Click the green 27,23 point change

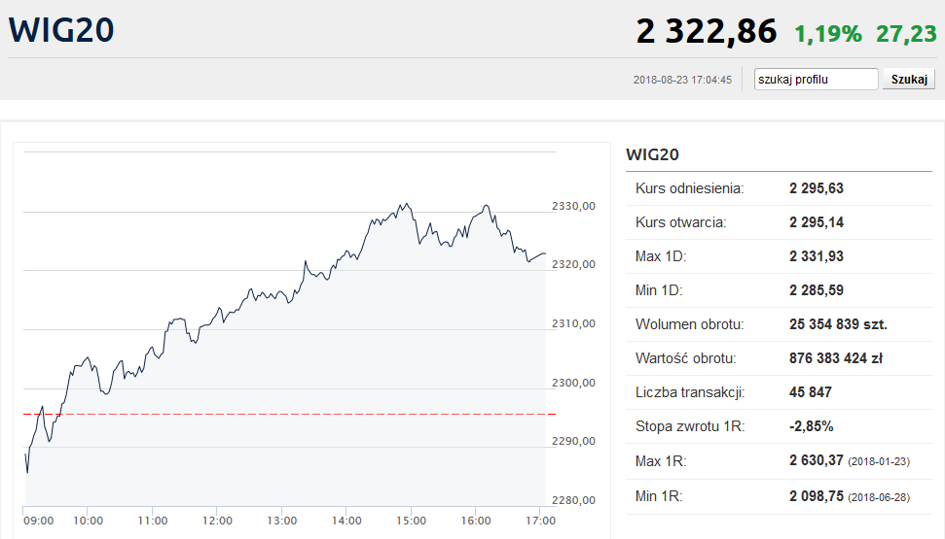(x=906, y=33)
